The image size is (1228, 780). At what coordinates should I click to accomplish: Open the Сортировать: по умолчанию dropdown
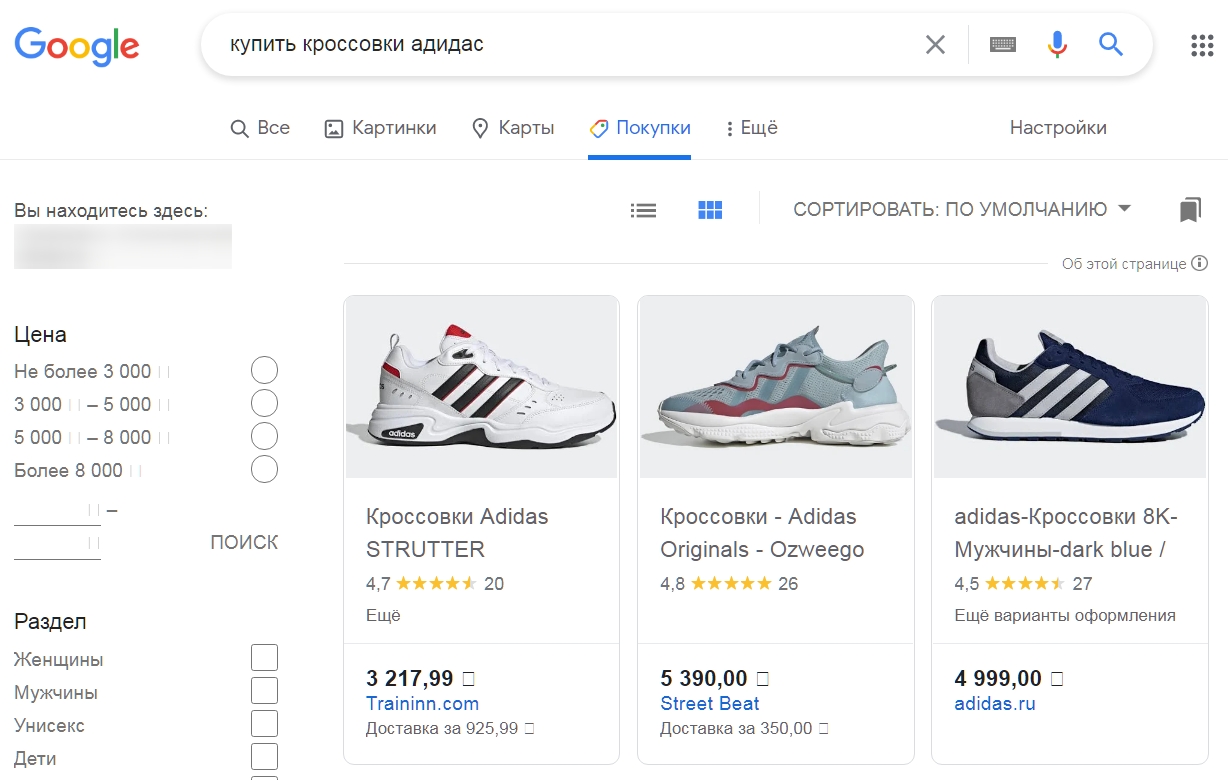962,210
